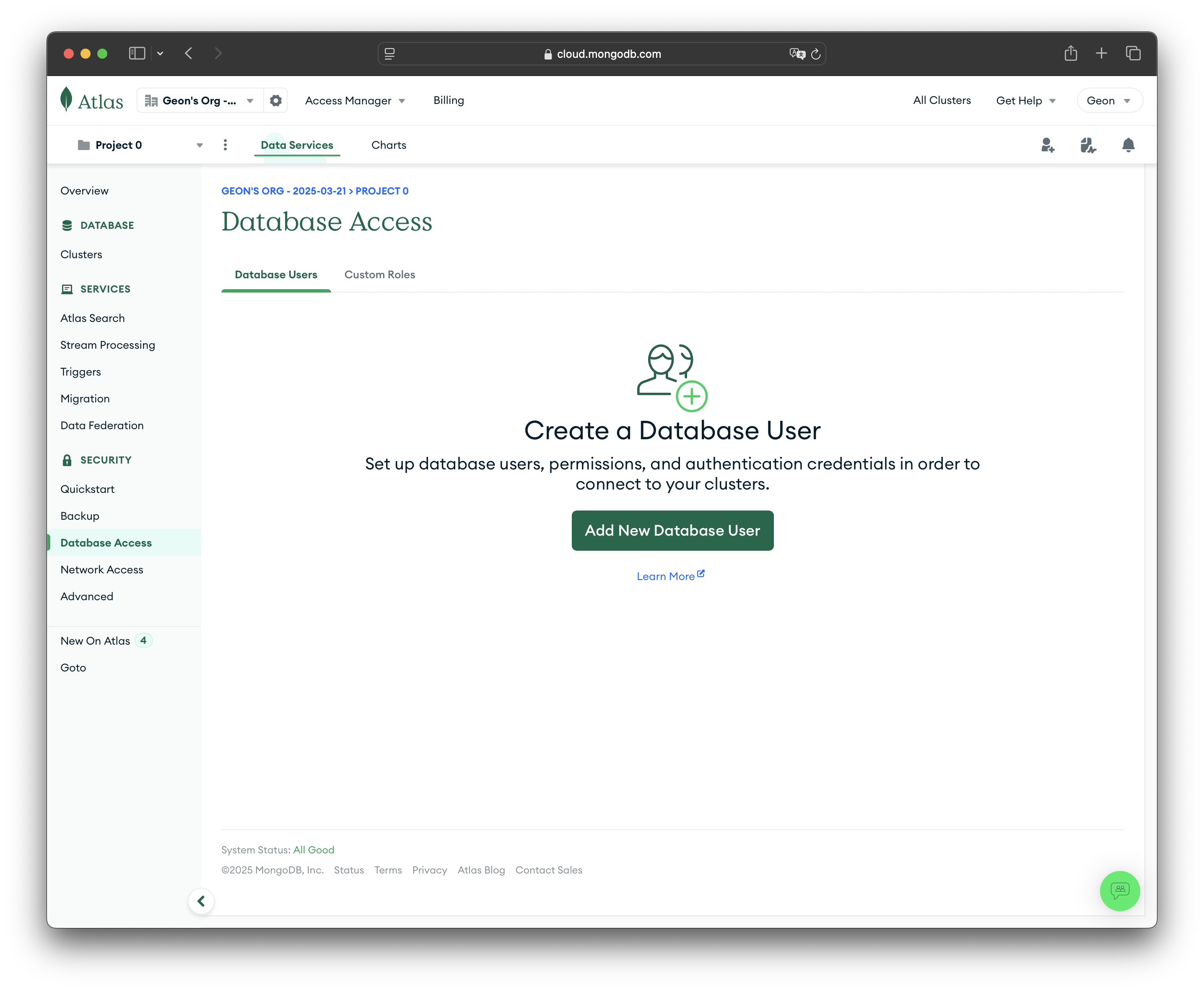Open the project activity feed icon
The image size is (1204, 990).
tap(1087, 145)
